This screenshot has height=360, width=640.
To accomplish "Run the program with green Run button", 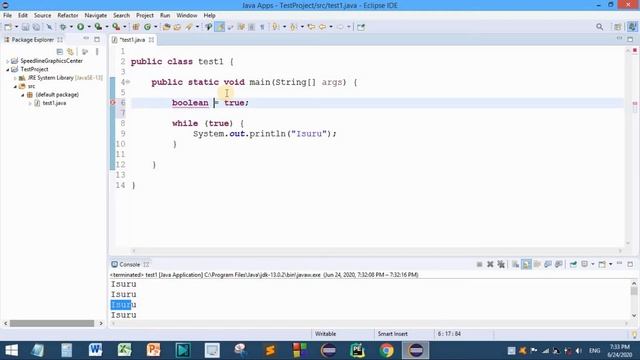I will (x=80, y=27).
